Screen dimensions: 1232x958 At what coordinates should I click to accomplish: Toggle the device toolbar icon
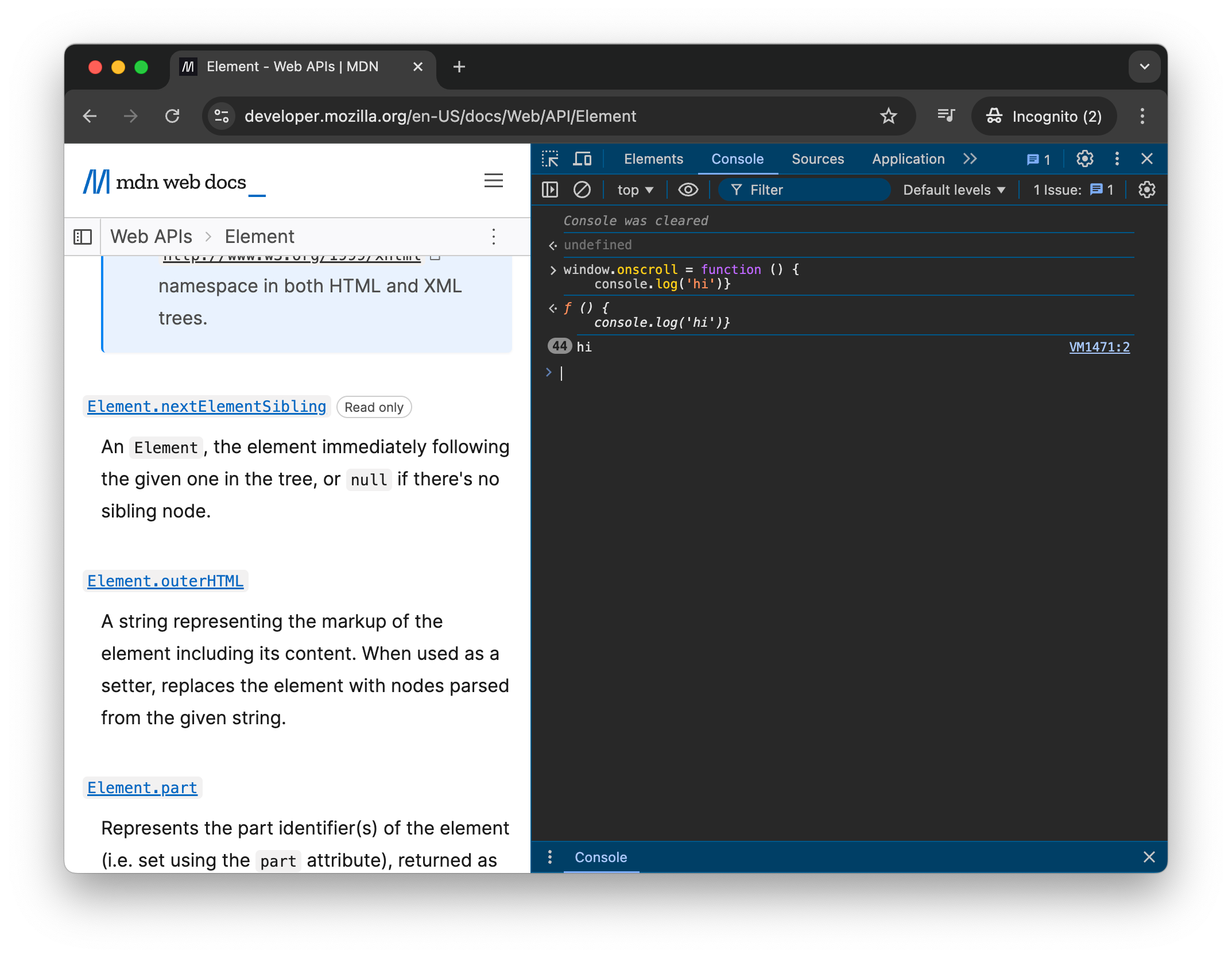(x=582, y=159)
